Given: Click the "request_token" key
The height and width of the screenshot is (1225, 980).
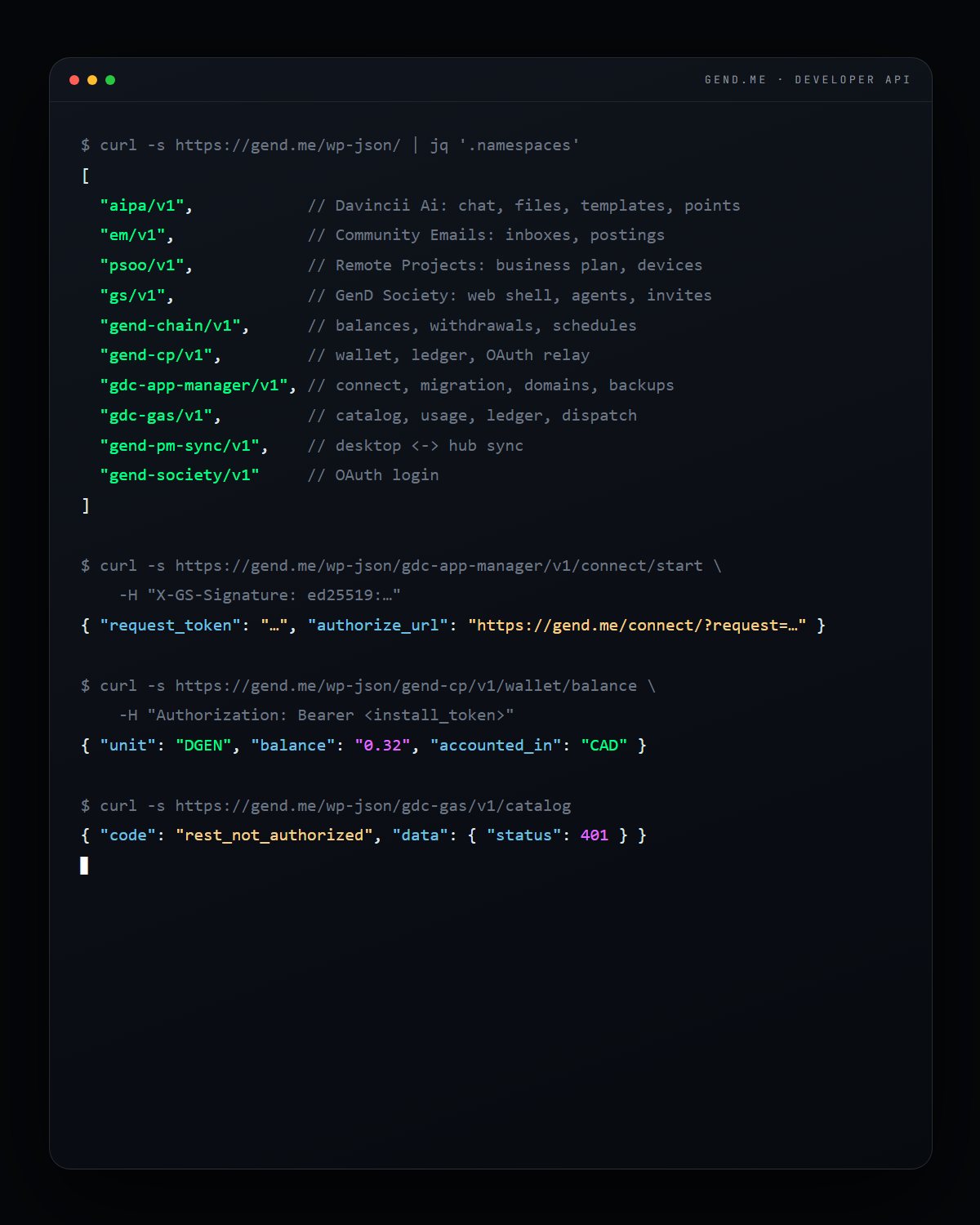Looking at the screenshot, I should [170, 626].
